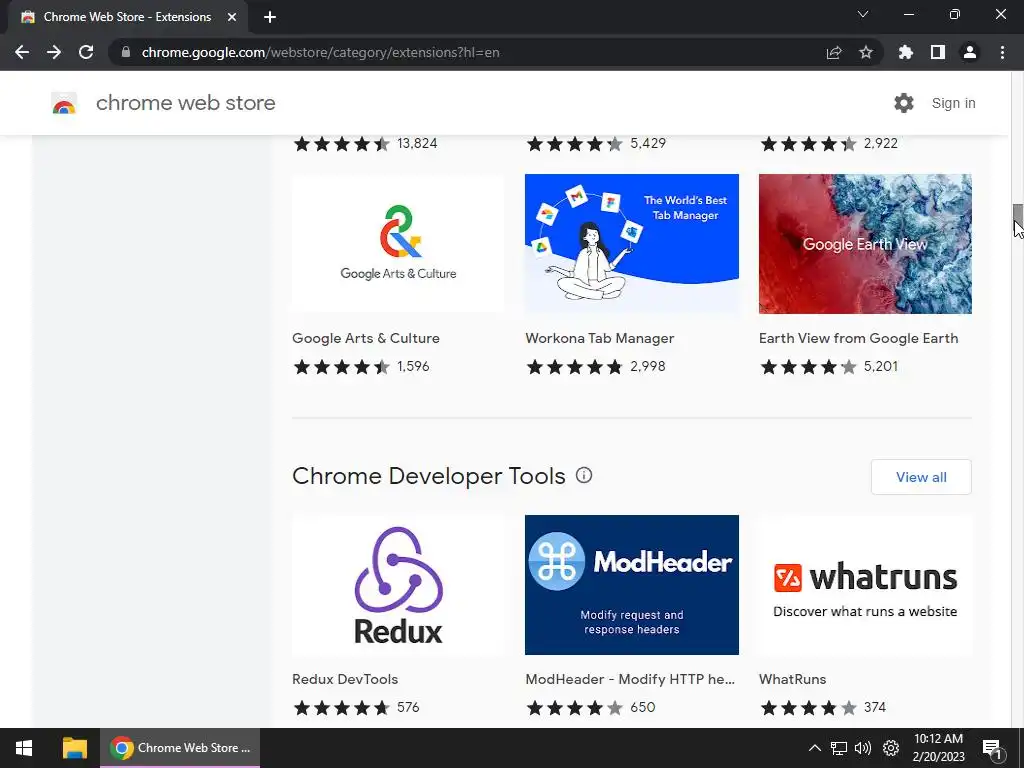Click the 2,922 rating count
Image resolution: width=1024 pixels, height=768 pixels.
881,143
